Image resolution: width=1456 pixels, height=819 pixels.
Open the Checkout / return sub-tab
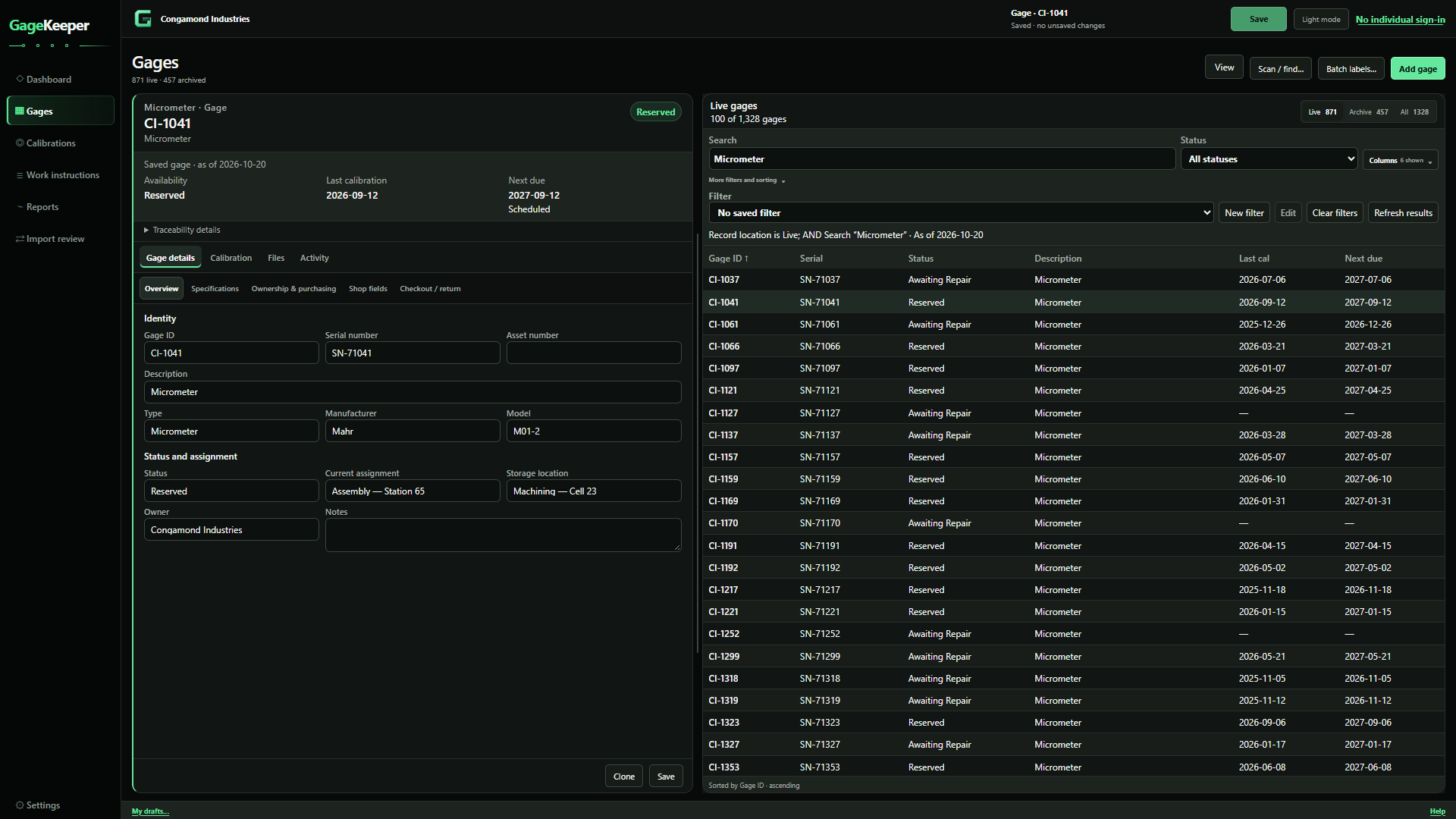[x=430, y=288]
